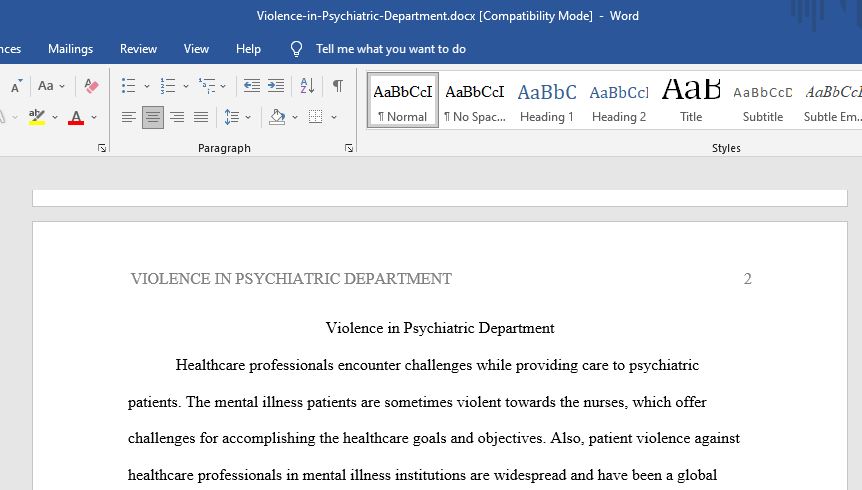Click the Shading paint bucket icon

click(x=277, y=117)
